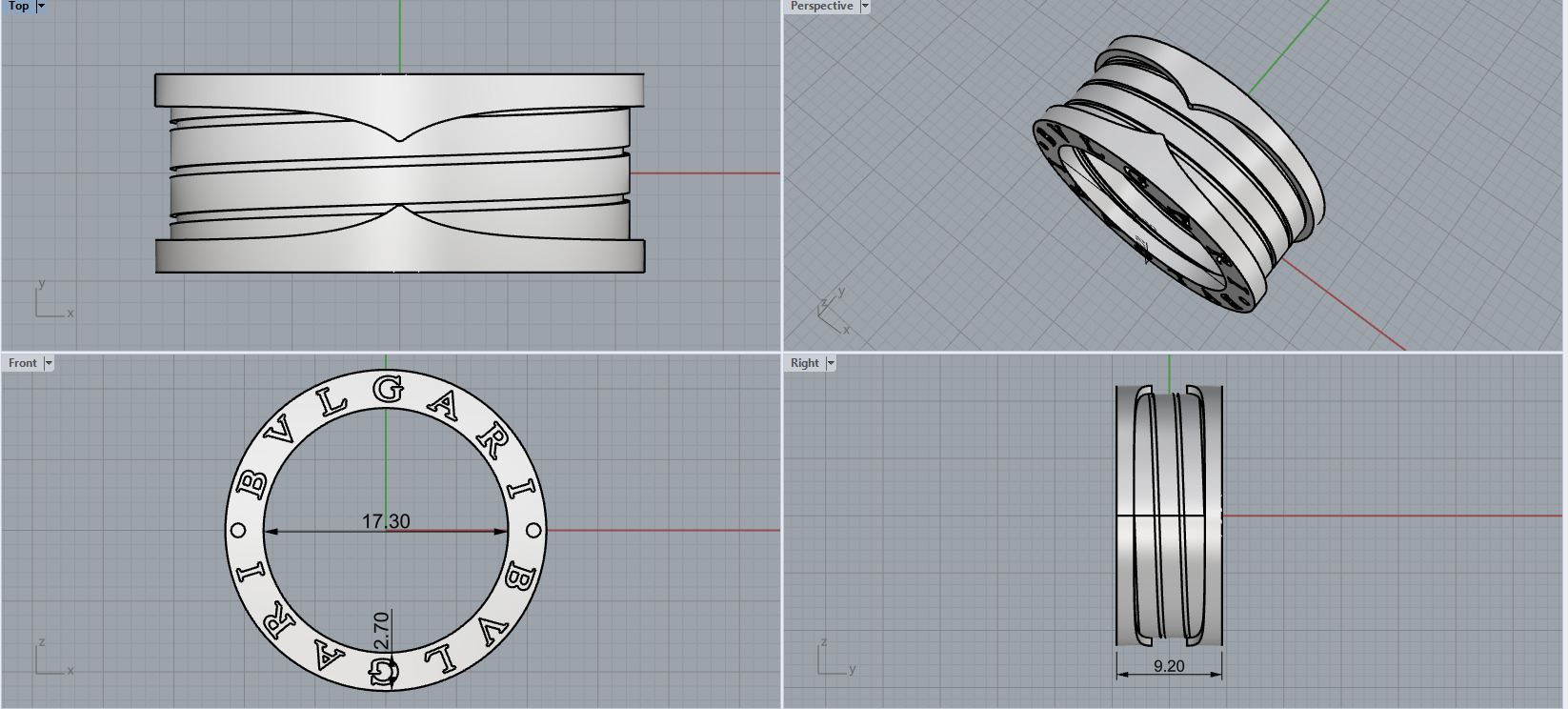This screenshot has height=709, width=1568.
Task: Select the 2.70 thickness dimension text
Action: [381, 631]
